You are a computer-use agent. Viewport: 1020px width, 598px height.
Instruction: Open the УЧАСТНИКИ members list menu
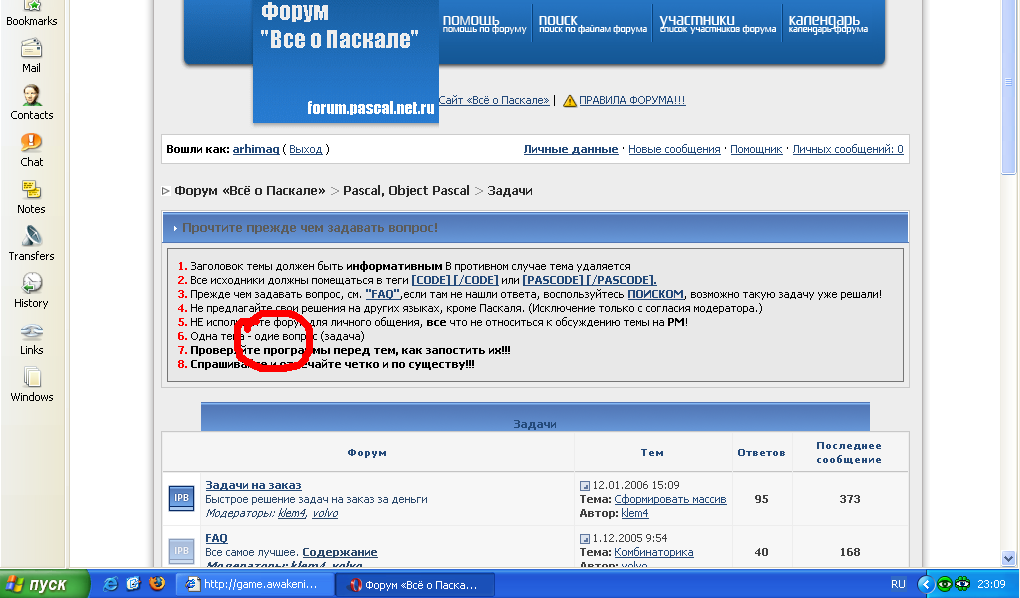[717, 23]
